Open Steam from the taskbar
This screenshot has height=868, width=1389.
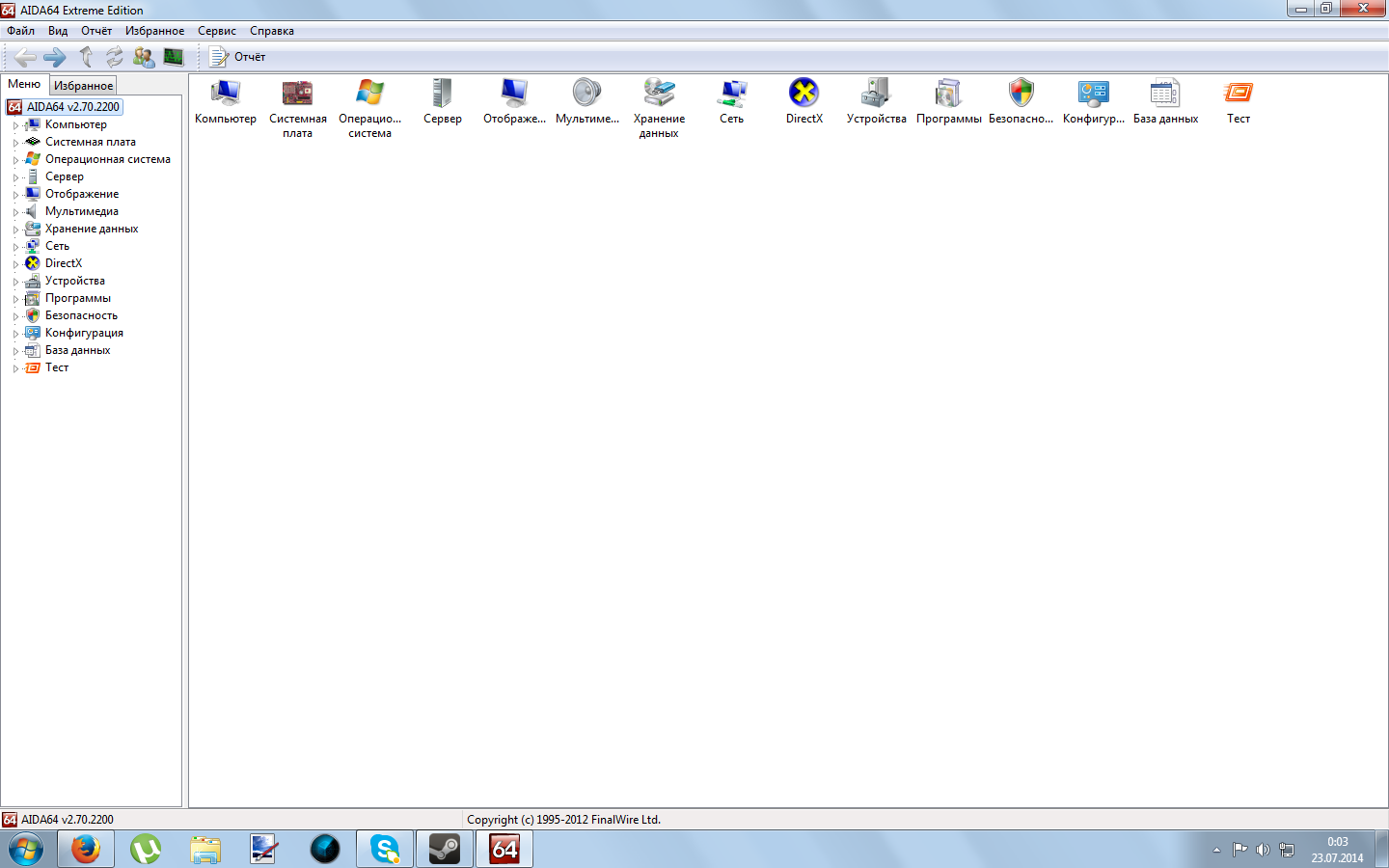pos(445,850)
